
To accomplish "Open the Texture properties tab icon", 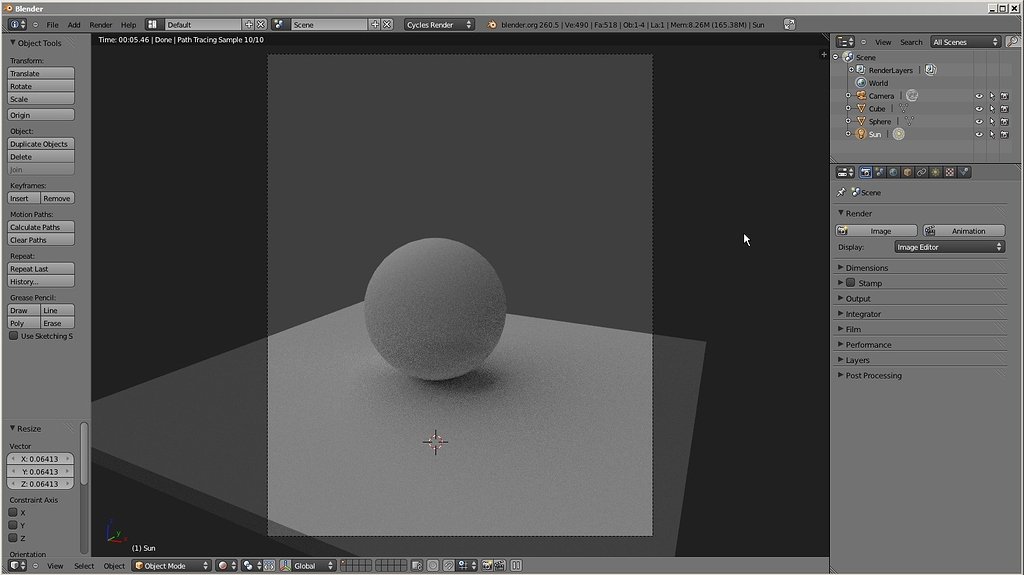I will pos(950,172).
